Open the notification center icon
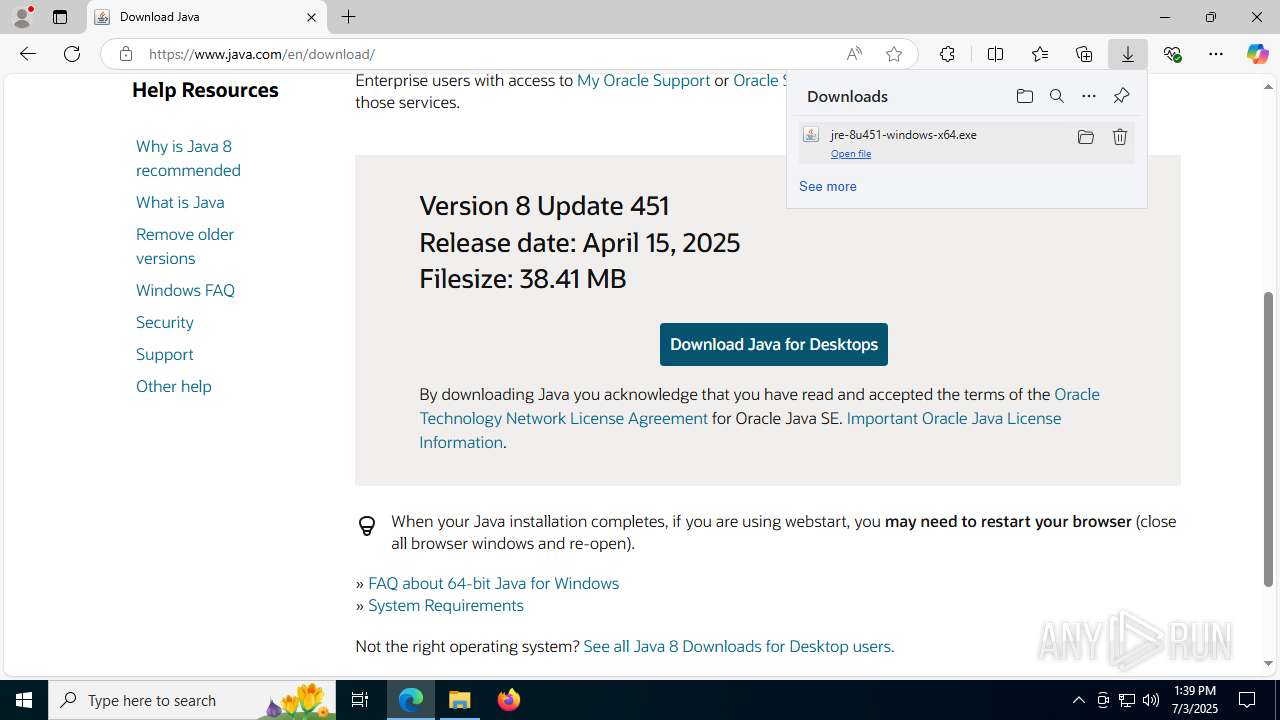The image size is (1280, 720). 1247,700
